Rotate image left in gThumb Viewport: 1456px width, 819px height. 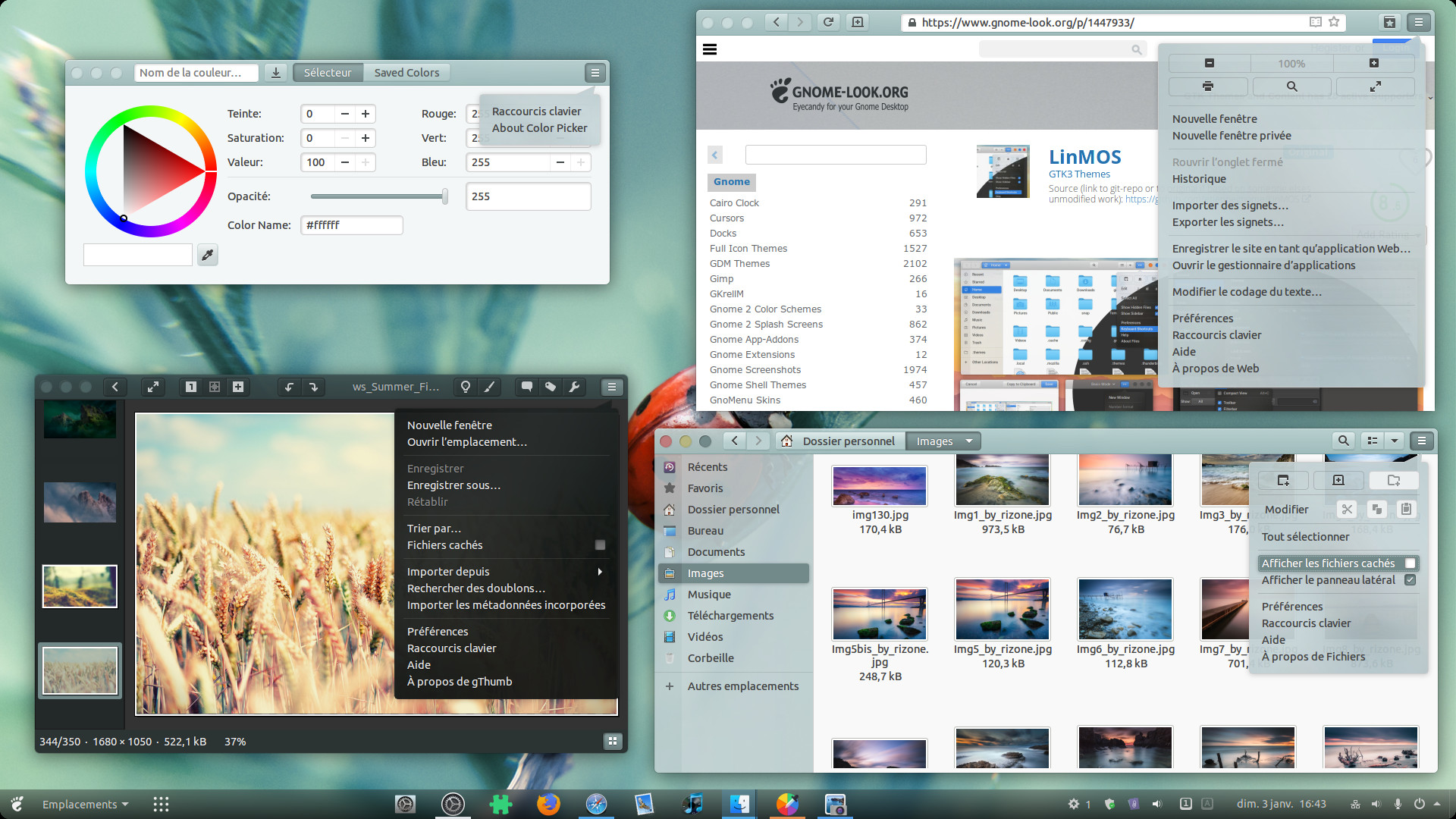point(289,387)
